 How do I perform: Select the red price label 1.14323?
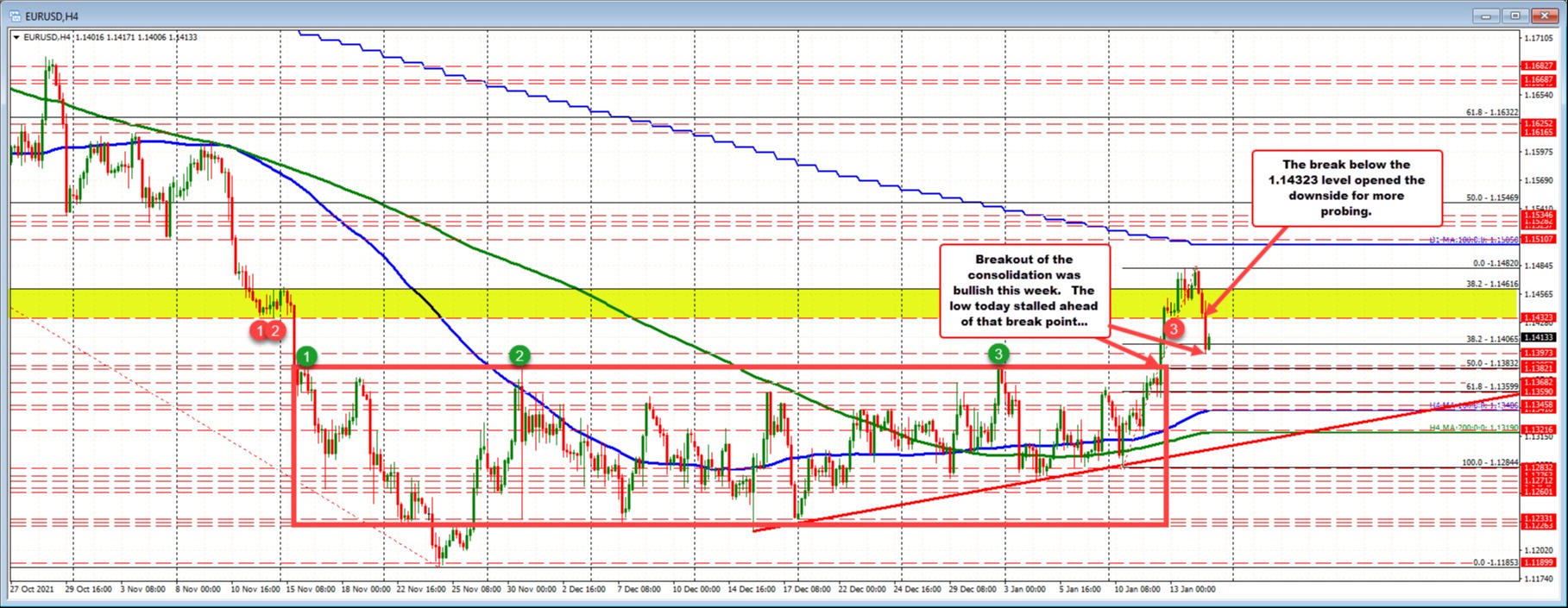pos(1538,317)
